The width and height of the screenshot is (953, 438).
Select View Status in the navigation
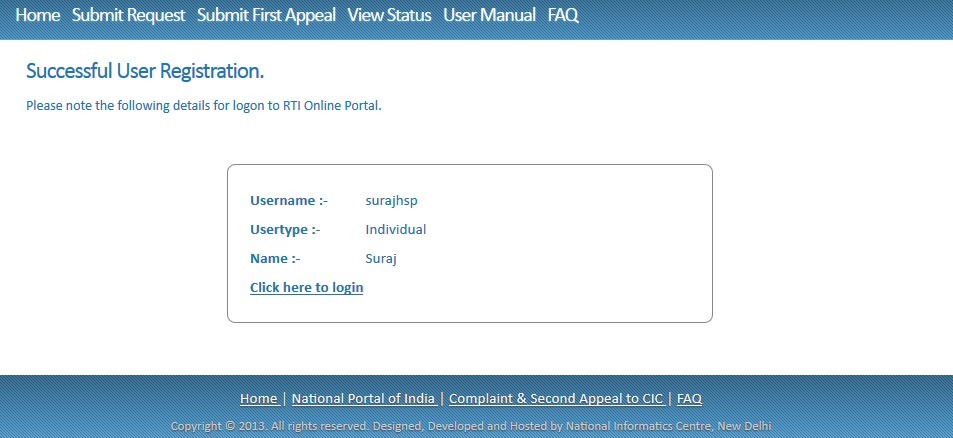click(x=389, y=16)
